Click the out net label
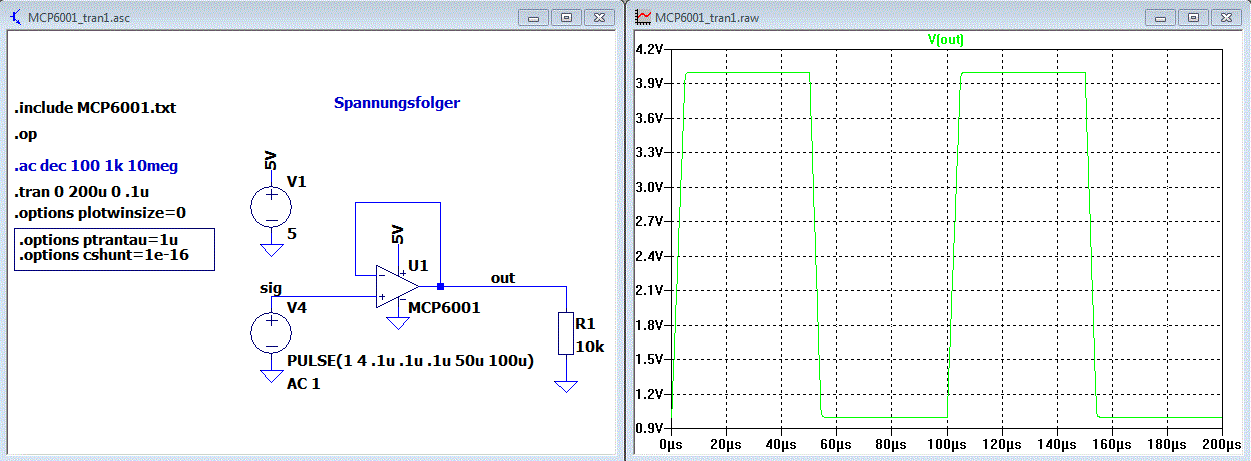Image resolution: width=1251 pixels, height=461 pixels. 503,277
